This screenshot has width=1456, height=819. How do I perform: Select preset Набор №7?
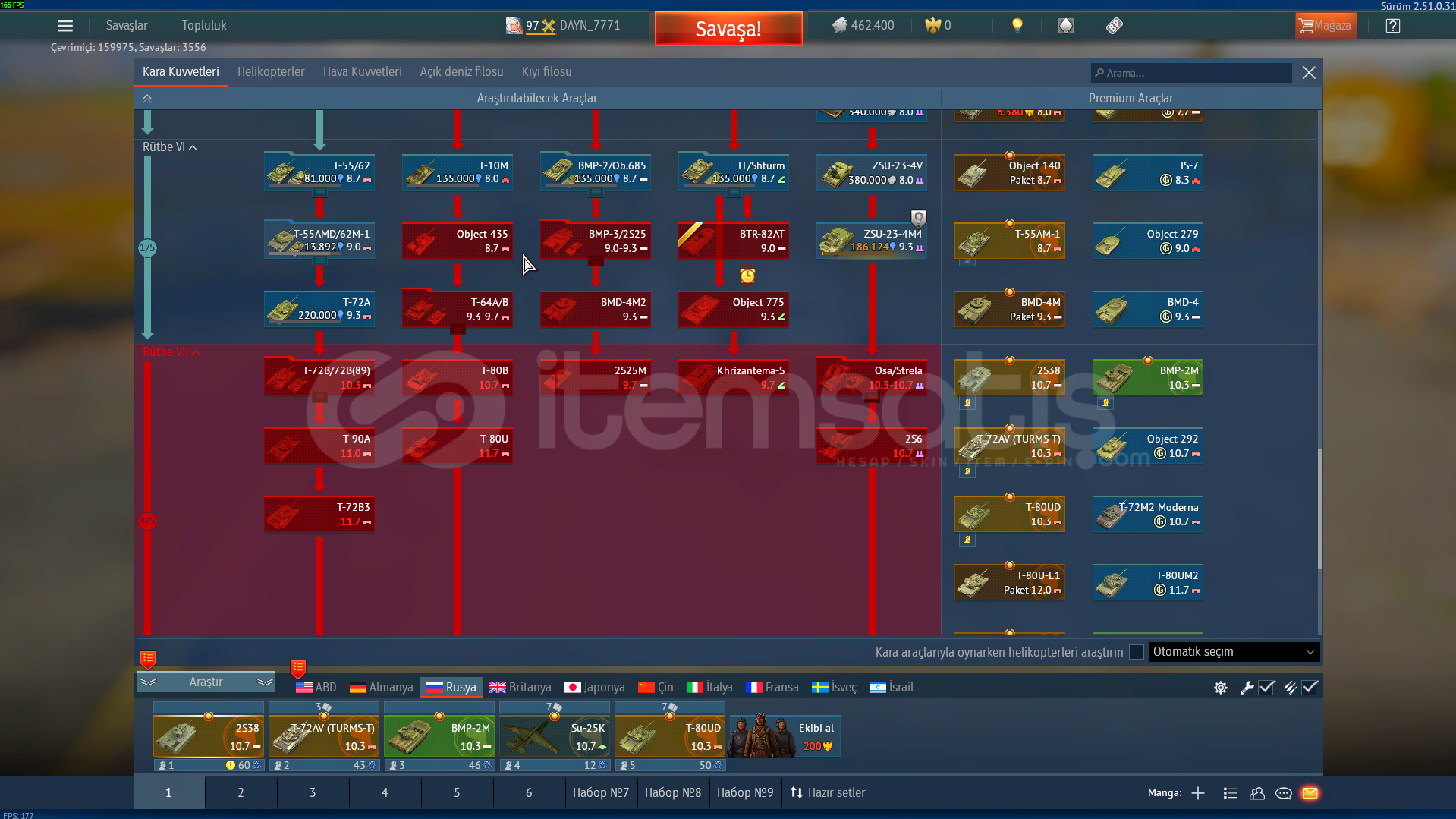(x=601, y=793)
